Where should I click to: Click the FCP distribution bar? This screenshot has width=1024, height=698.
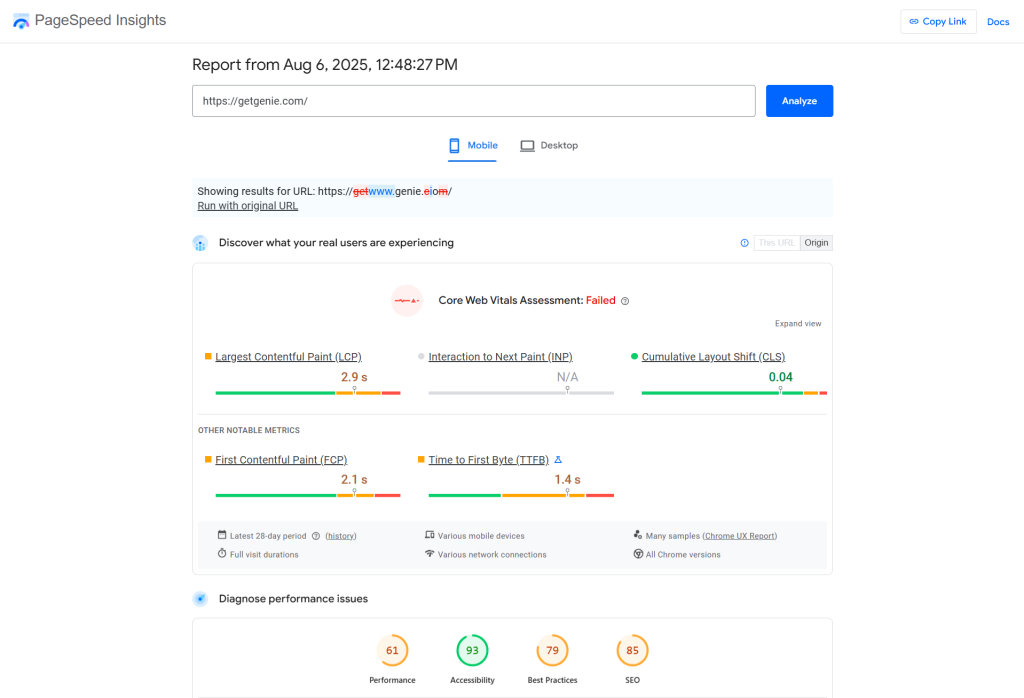click(308, 496)
